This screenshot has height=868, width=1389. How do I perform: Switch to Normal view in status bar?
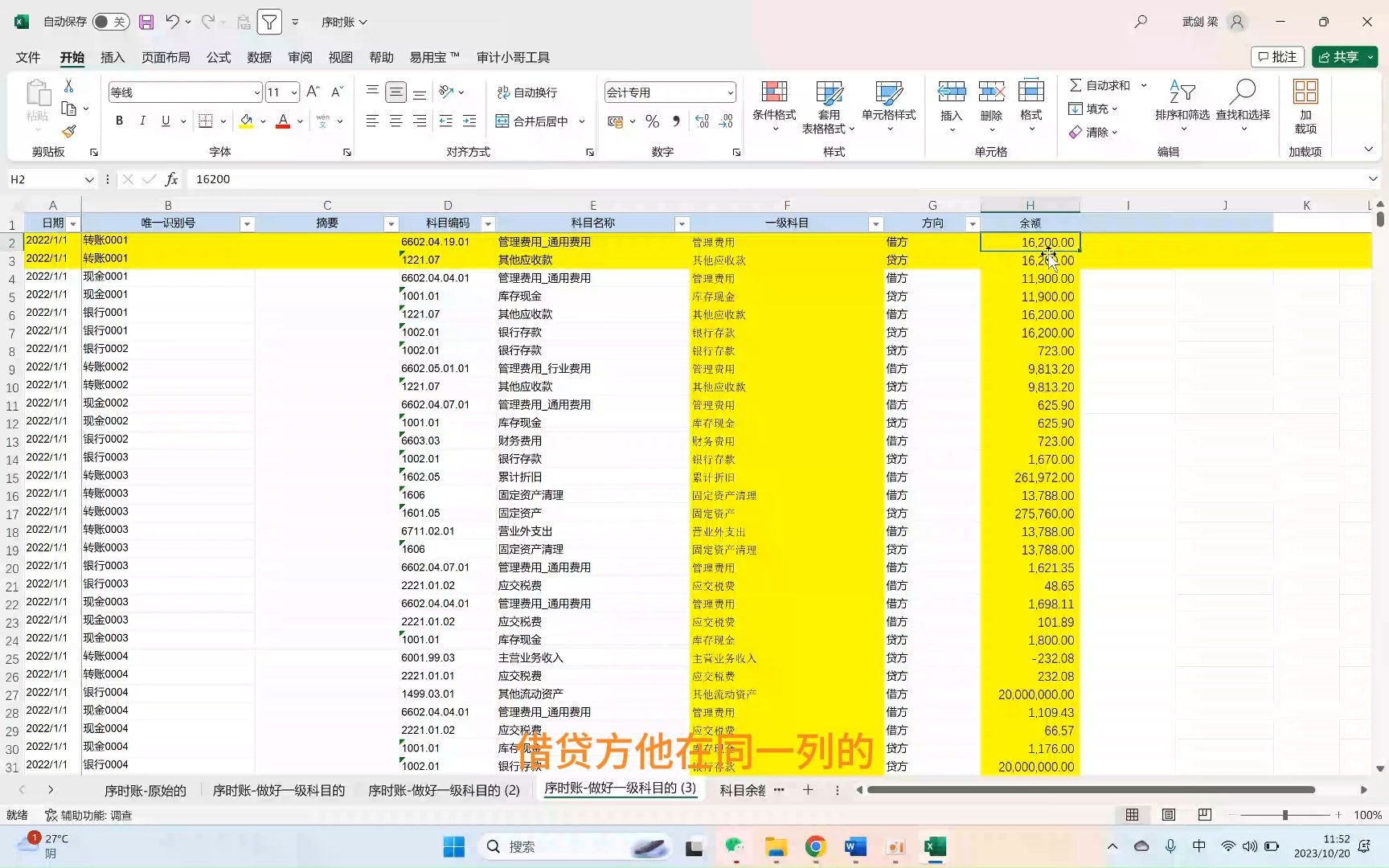(1132, 815)
